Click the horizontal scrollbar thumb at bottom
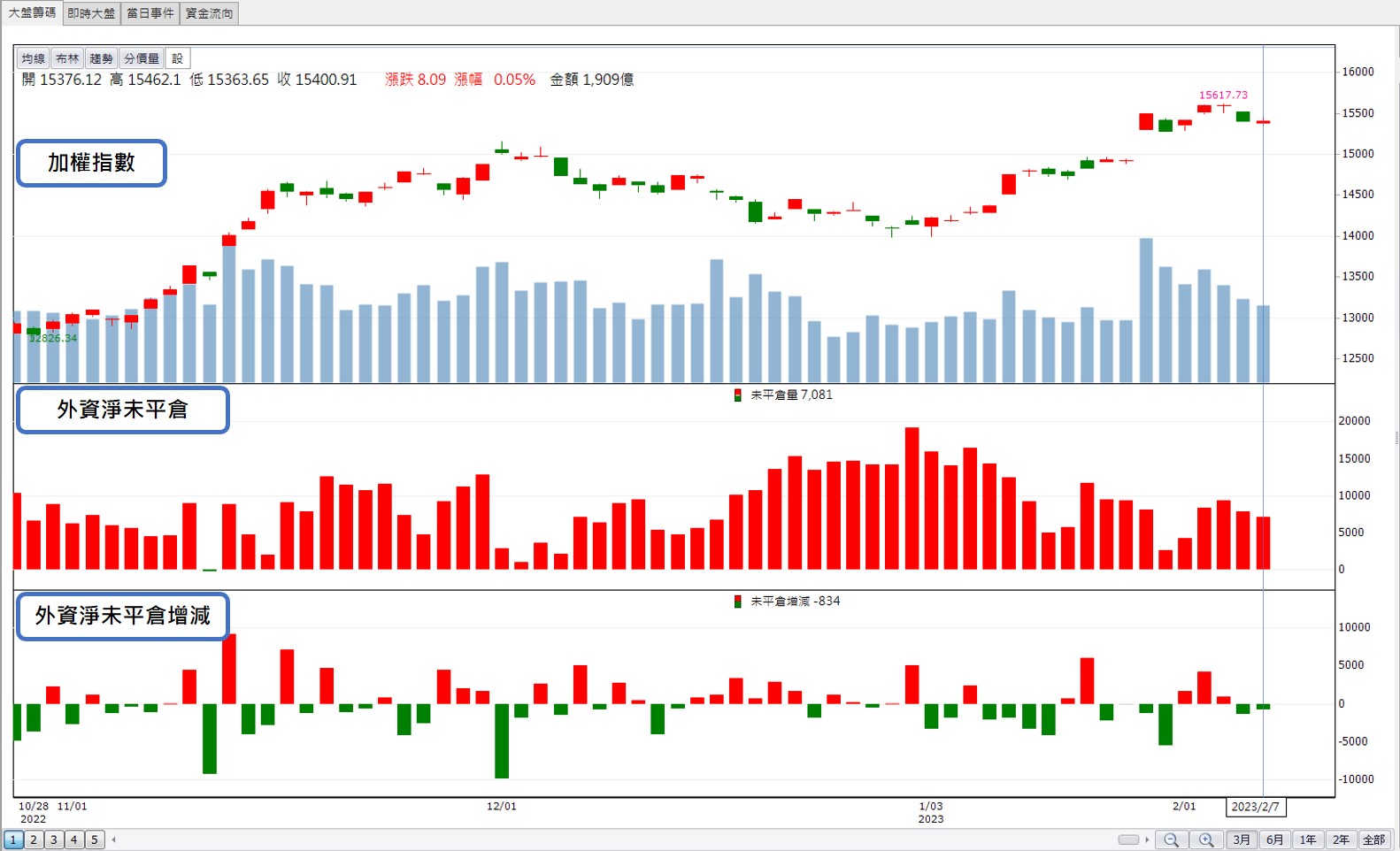Screen dimensions: 1400x851 1128,839
